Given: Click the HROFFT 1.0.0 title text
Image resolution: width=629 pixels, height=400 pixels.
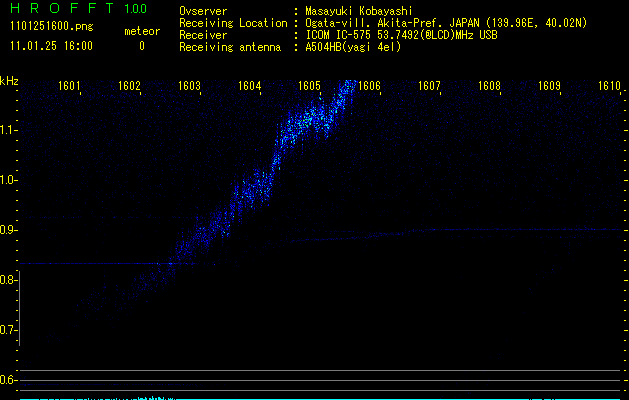Looking at the screenshot, I should click(79, 8).
